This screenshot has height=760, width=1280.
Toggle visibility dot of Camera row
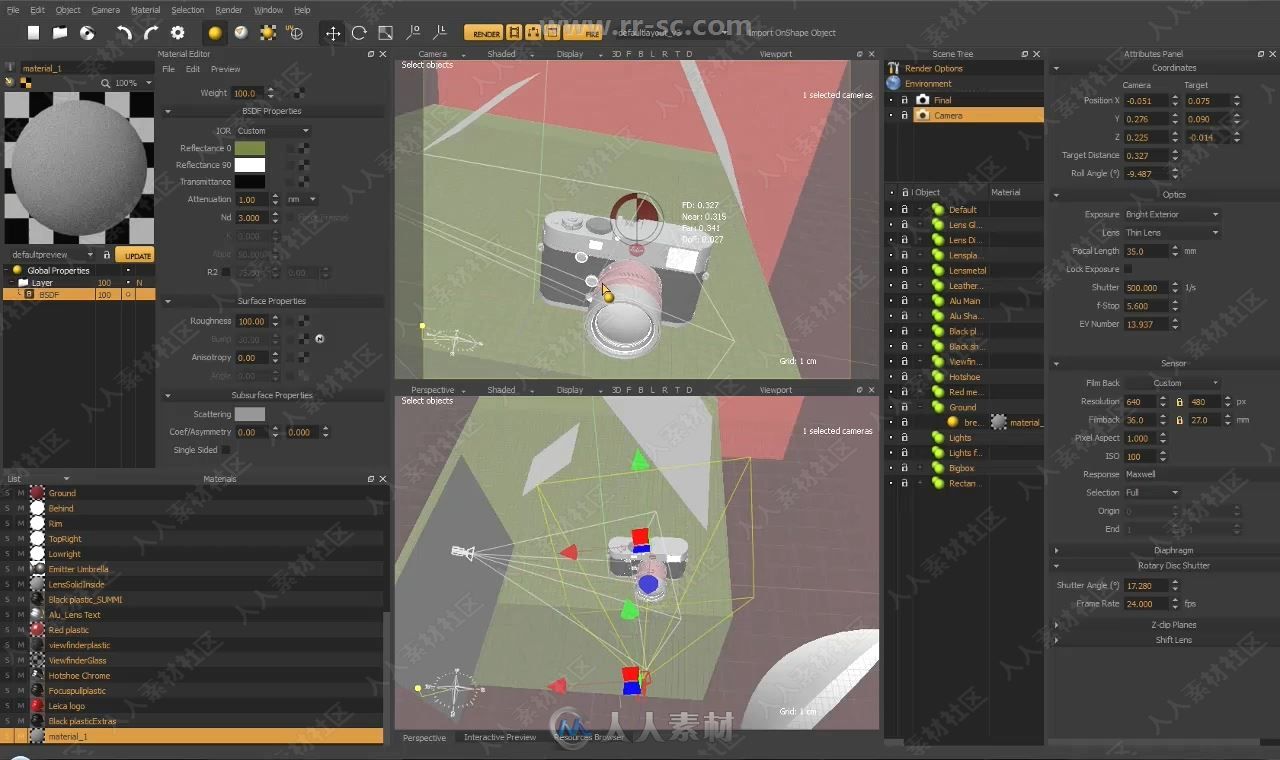click(891, 116)
